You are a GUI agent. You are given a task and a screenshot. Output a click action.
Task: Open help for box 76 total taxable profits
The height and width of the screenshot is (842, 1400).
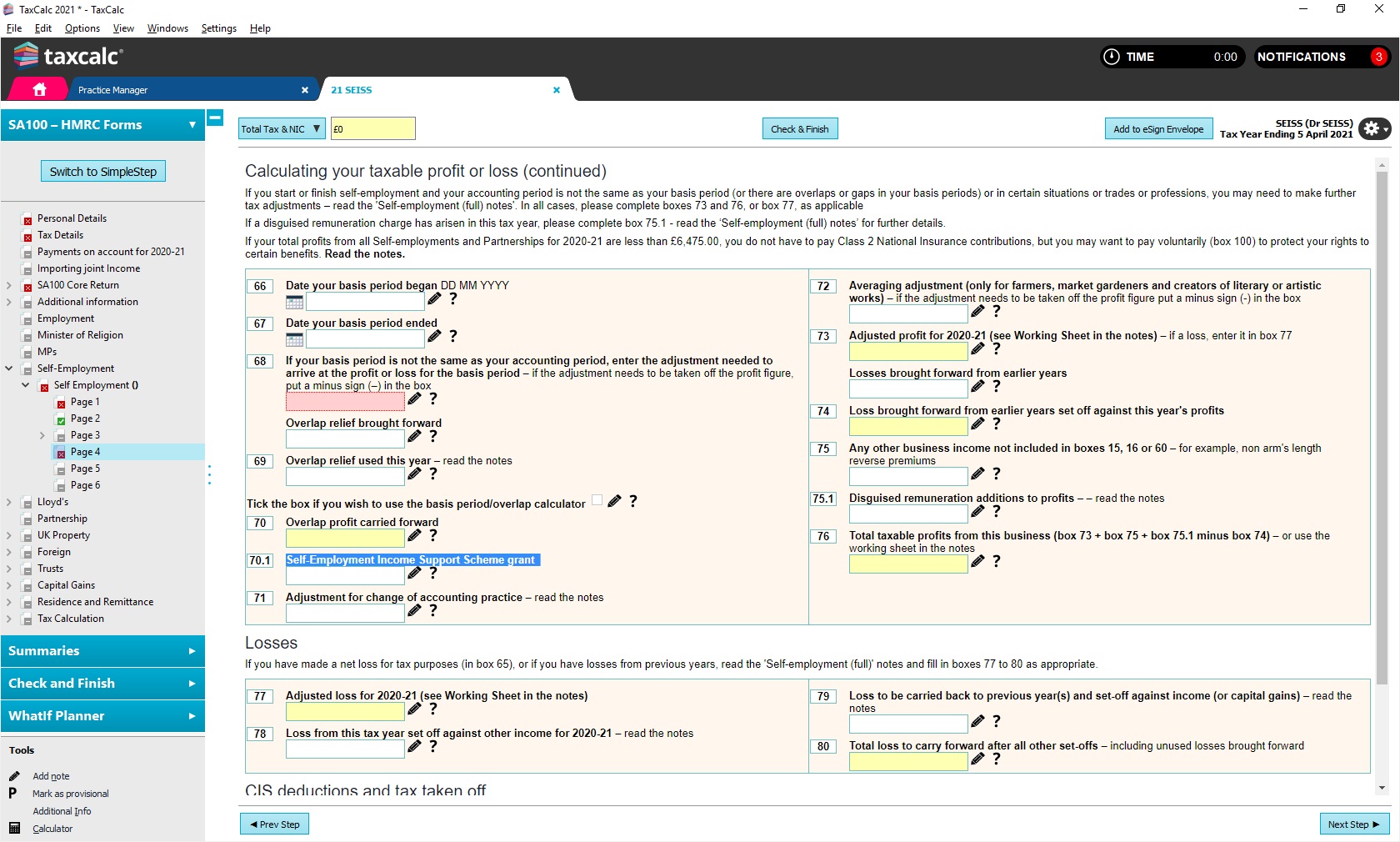[x=997, y=561]
